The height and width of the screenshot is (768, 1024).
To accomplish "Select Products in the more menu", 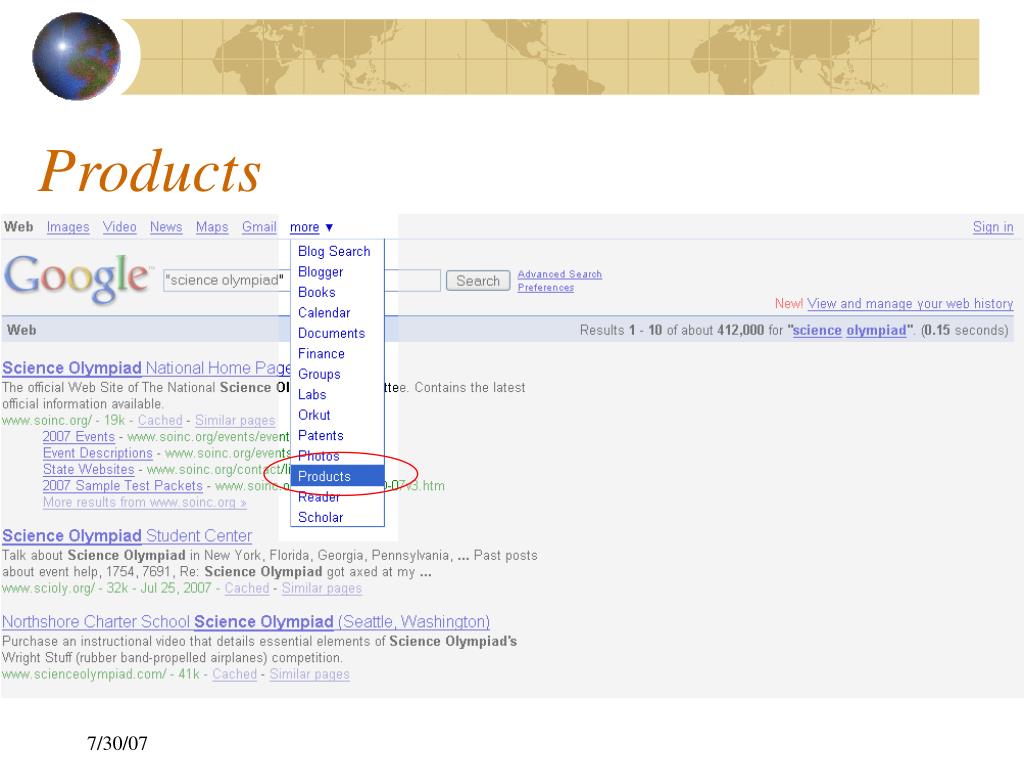I will point(337,476).
